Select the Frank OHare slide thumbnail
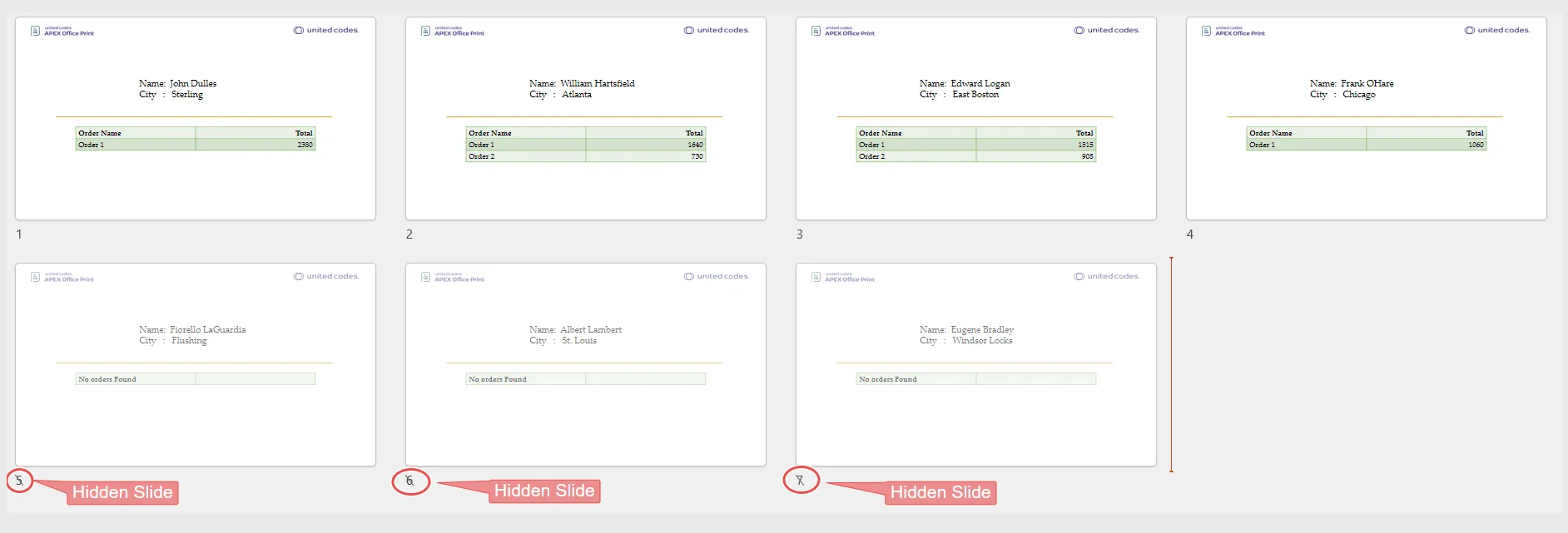This screenshot has height=533, width=1568. pos(1367,118)
